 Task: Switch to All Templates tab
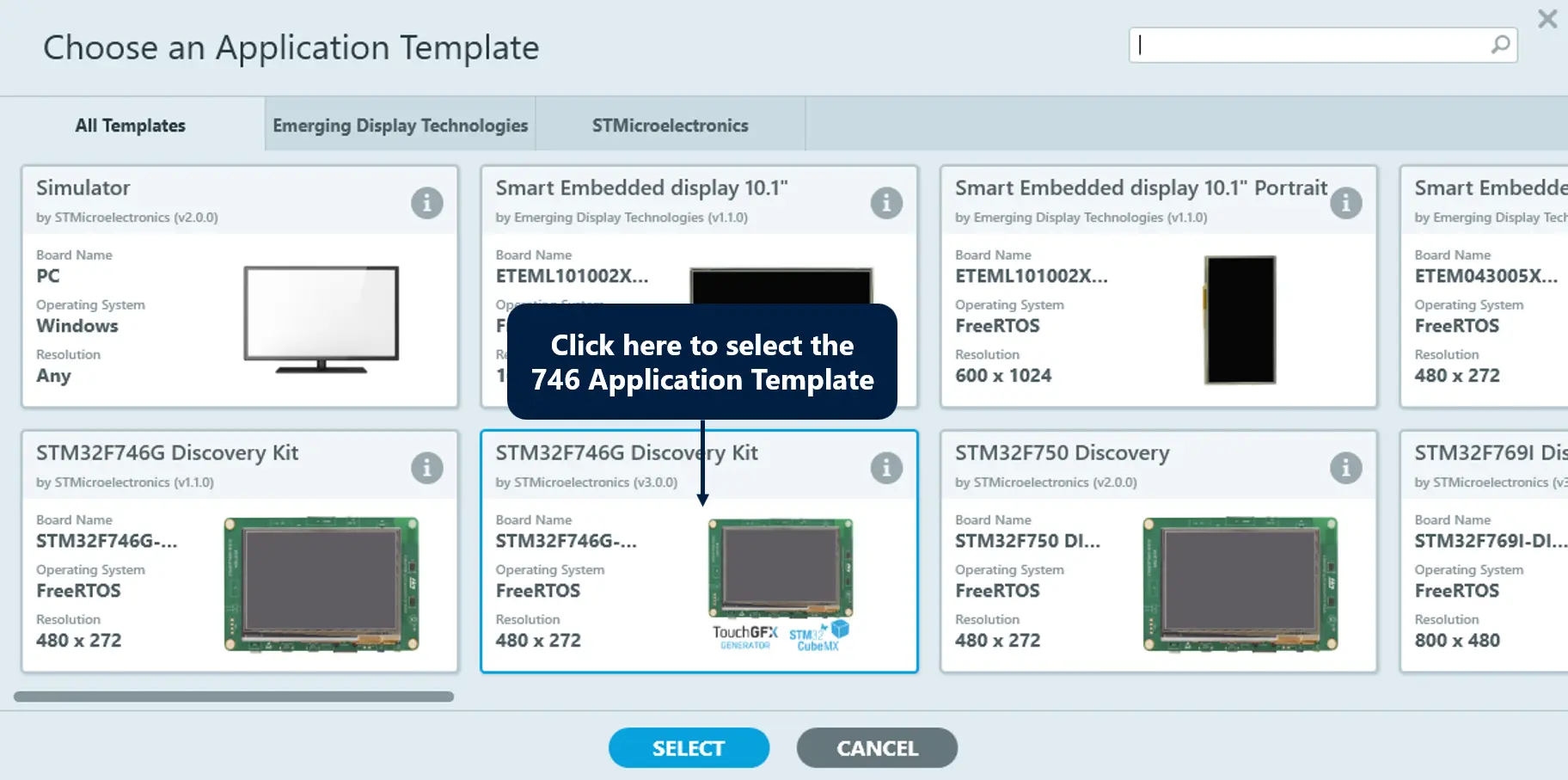click(x=131, y=126)
